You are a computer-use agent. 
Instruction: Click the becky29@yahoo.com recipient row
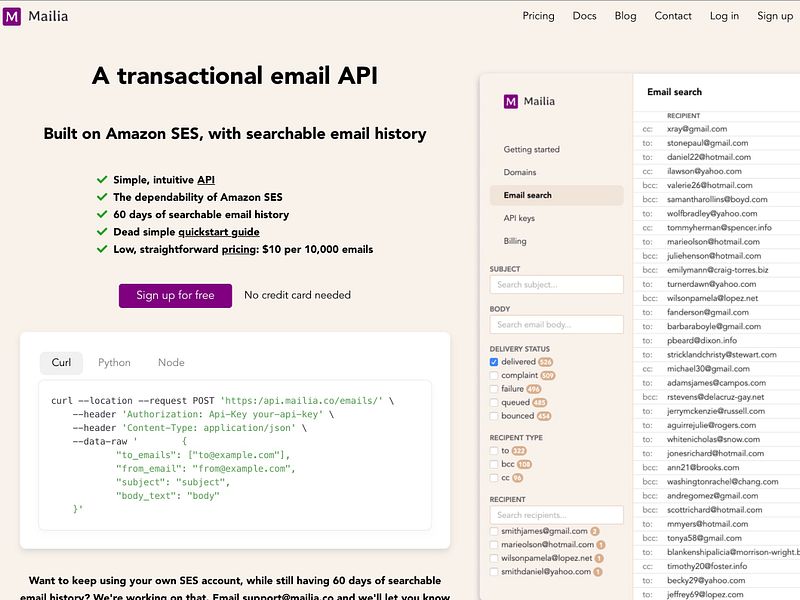pos(716,581)
